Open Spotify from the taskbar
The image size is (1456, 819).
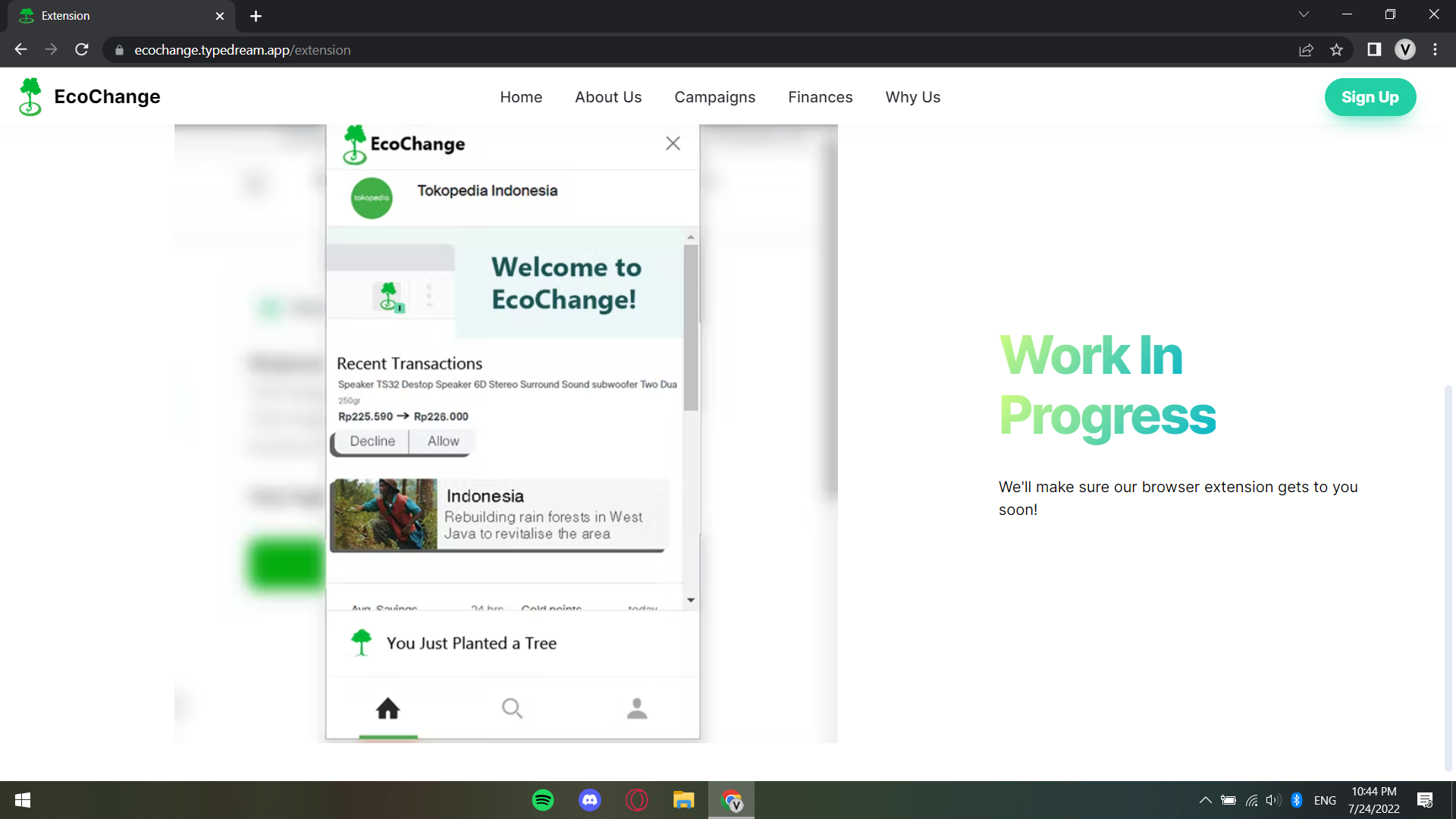click(543, 800)
